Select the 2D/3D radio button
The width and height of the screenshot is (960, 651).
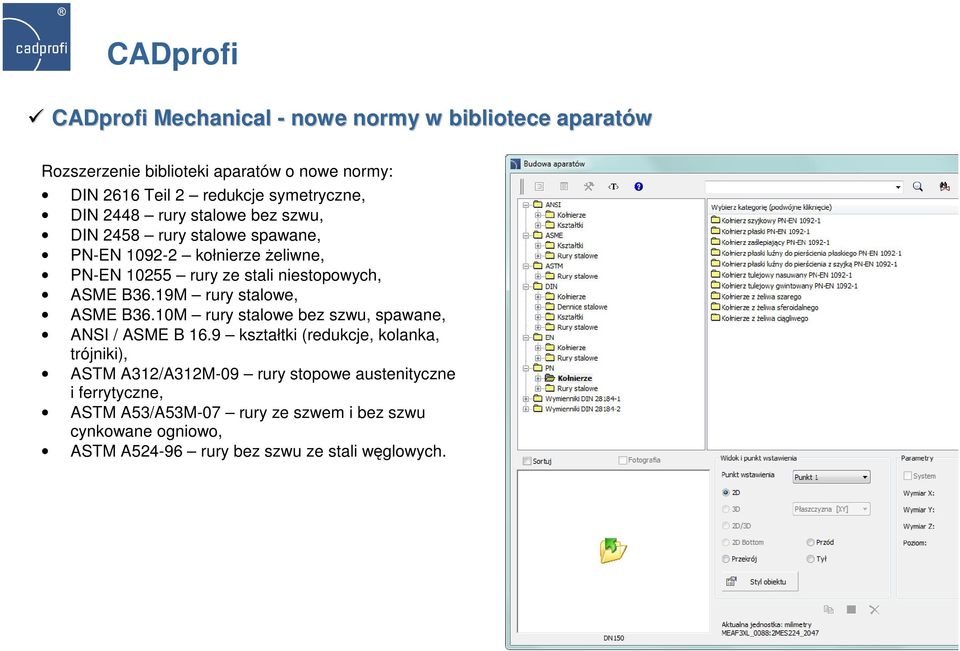tap(726, 525)
